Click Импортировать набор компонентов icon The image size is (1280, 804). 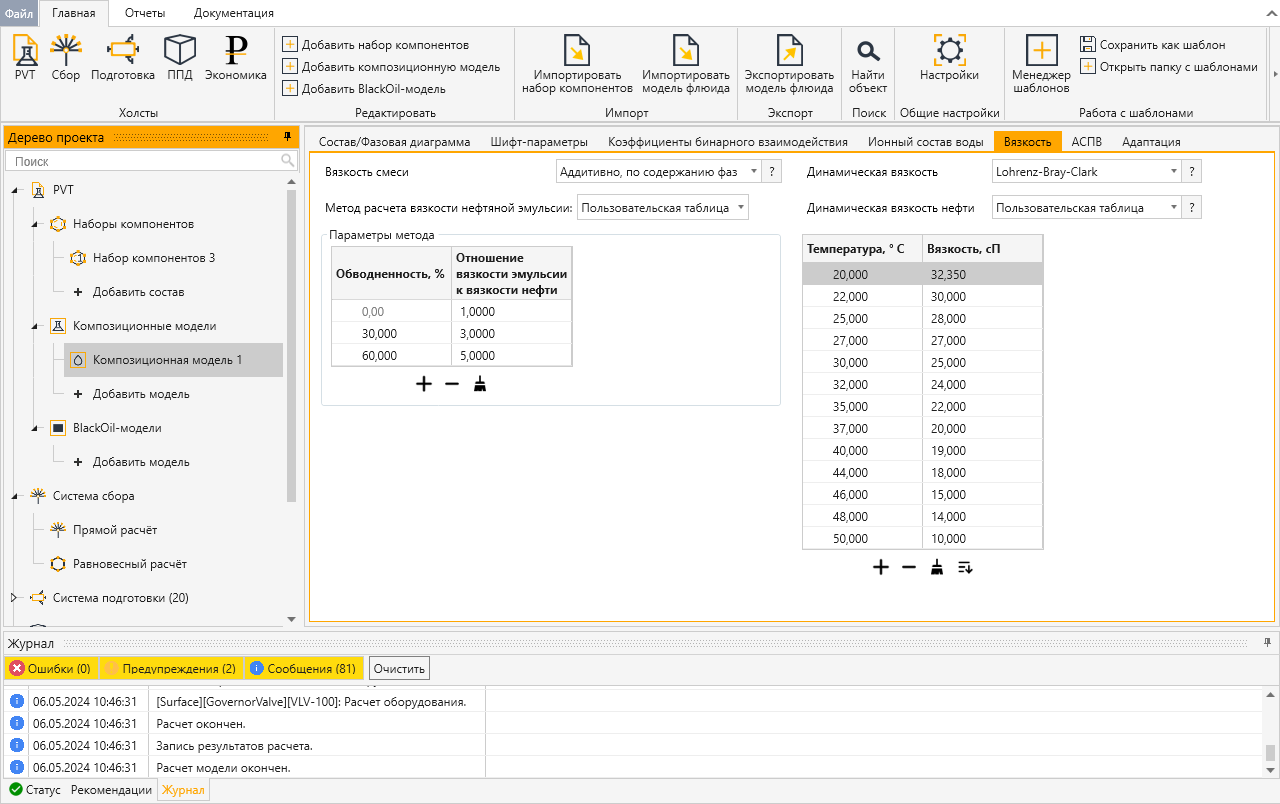click(x=577, y=50)
